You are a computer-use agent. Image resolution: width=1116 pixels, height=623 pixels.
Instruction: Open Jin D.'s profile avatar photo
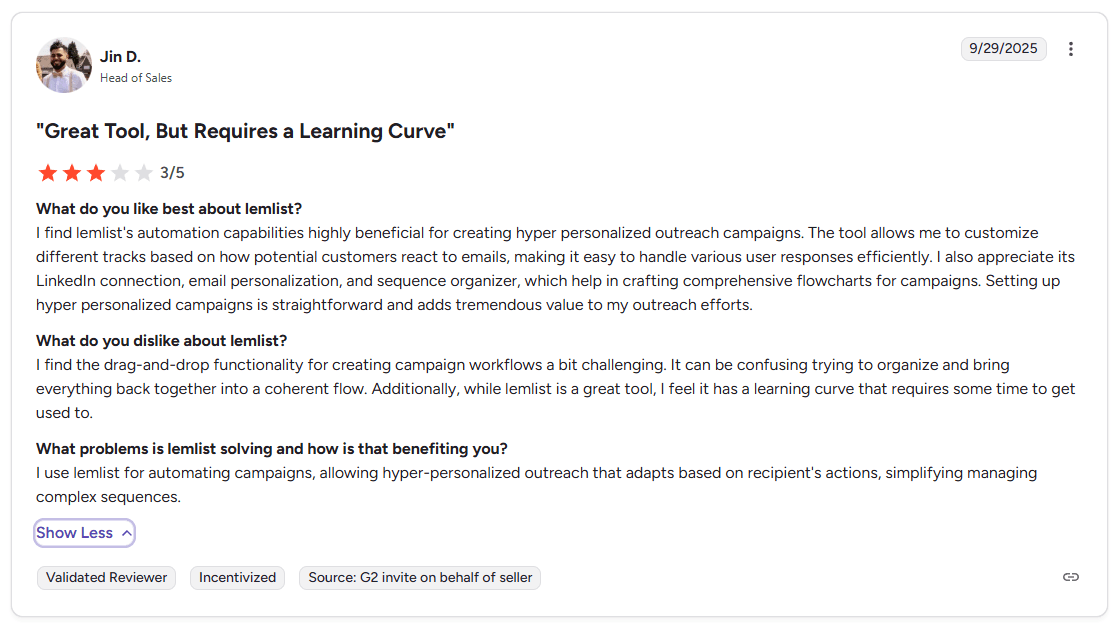click(64, 66)
